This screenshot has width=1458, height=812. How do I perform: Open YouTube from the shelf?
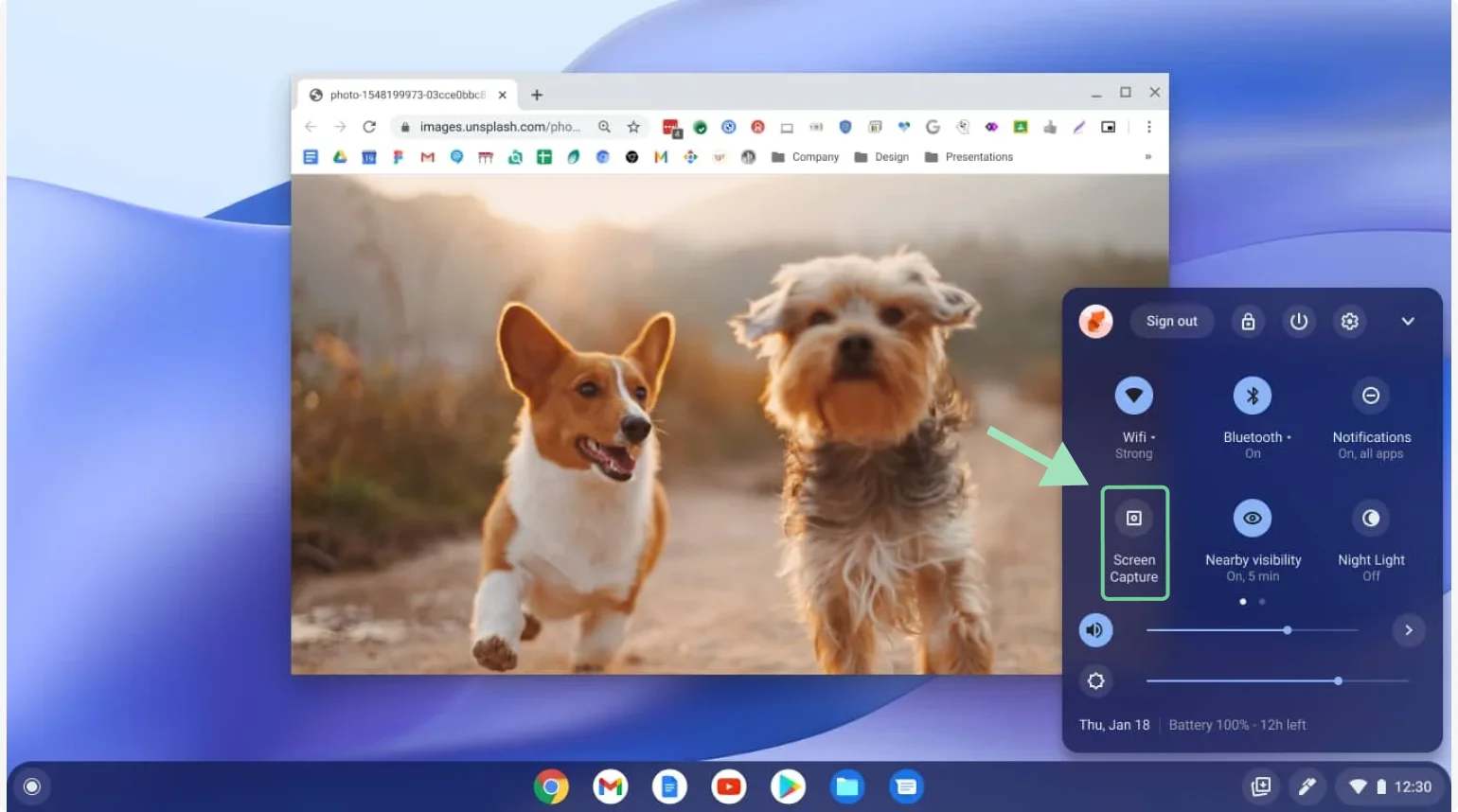[729, 786]
